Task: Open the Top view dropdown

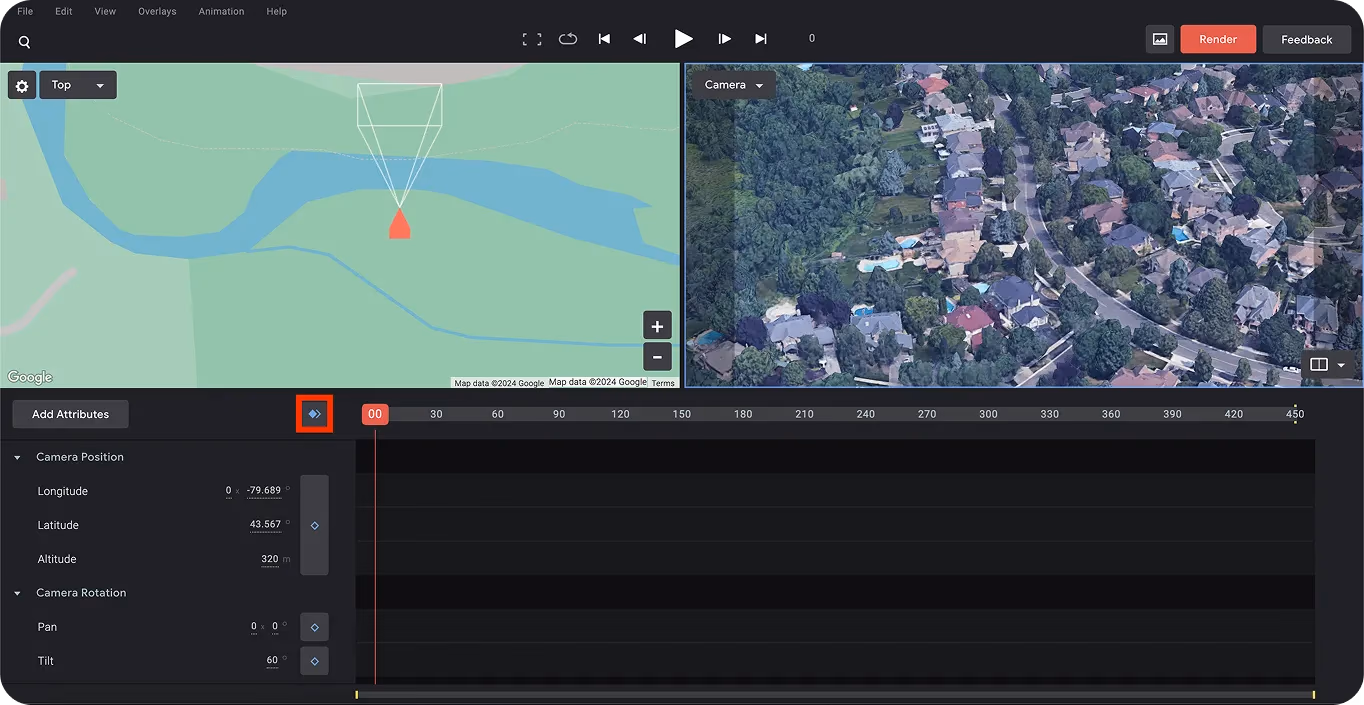Action: pos(78,85)
